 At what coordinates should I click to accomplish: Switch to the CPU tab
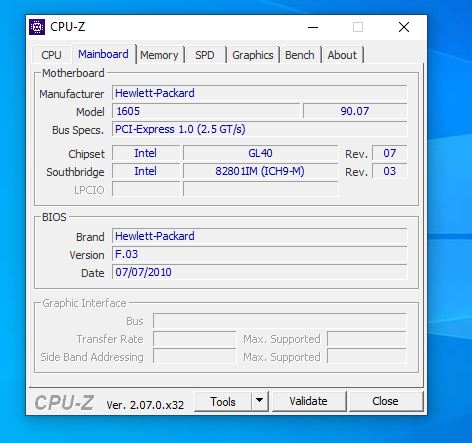[x=51, y=55]
